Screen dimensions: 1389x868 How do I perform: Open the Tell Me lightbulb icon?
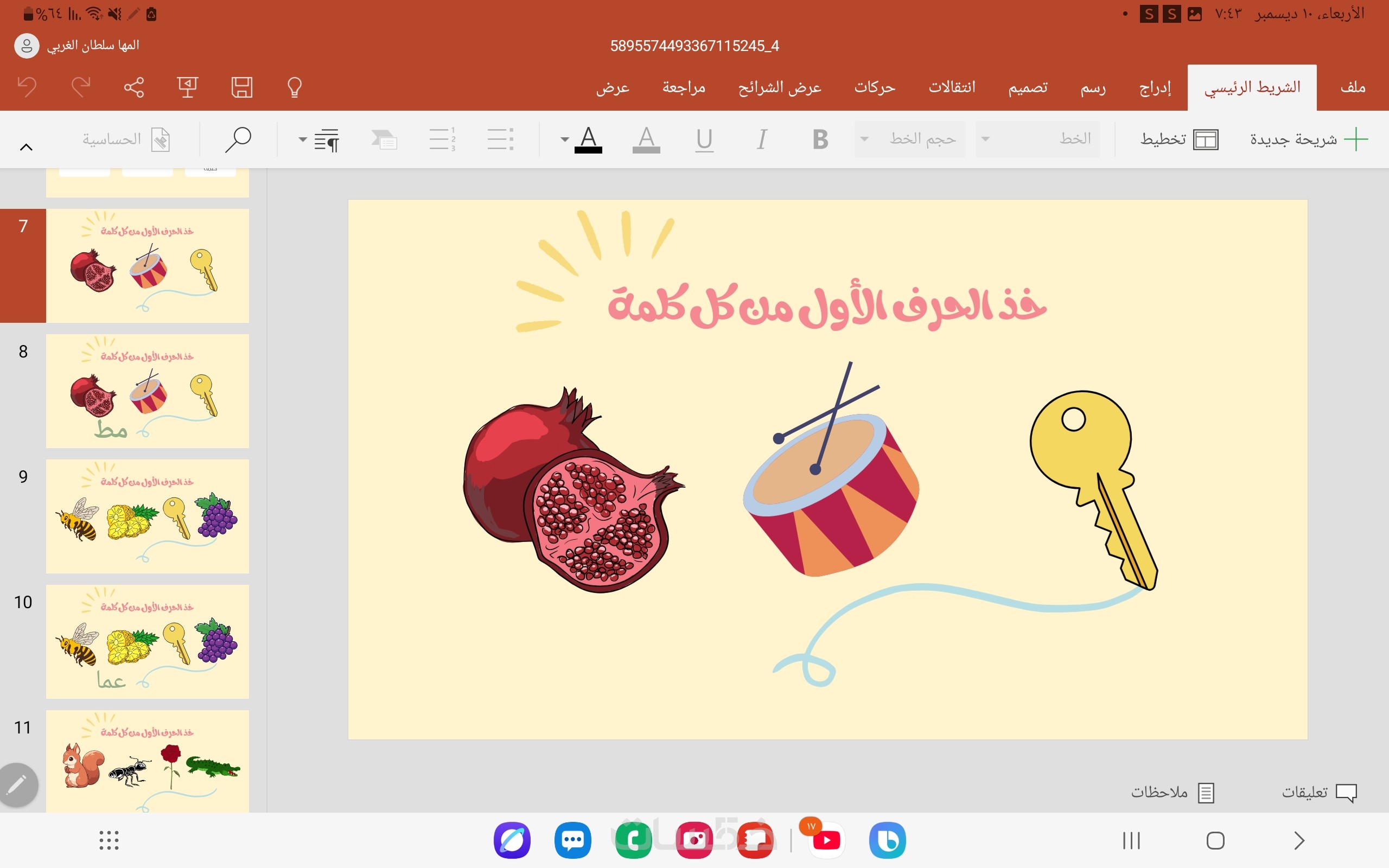pos(295,87)
